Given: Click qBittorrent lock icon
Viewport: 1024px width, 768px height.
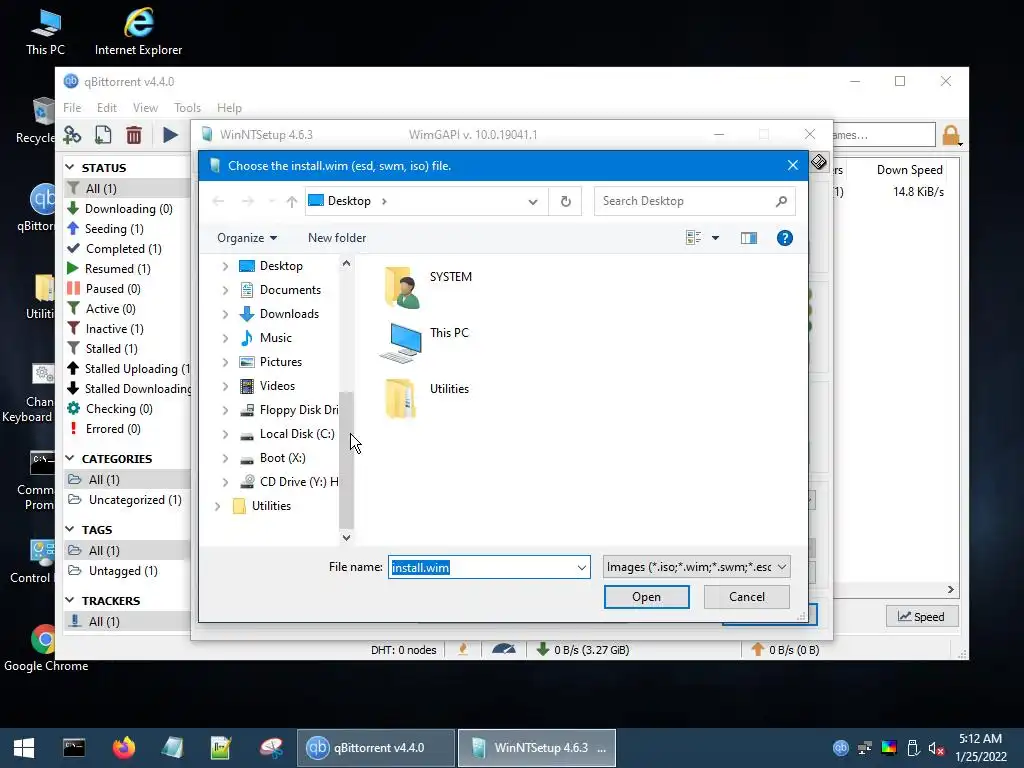Looking at the screenshot, I should 951,135.
